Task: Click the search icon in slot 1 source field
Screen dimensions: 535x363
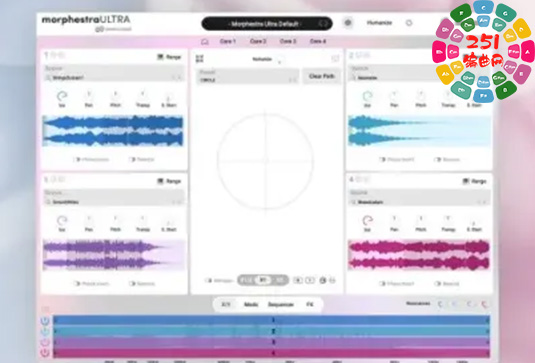Action: pyautogui.click(x=48, y=78)
